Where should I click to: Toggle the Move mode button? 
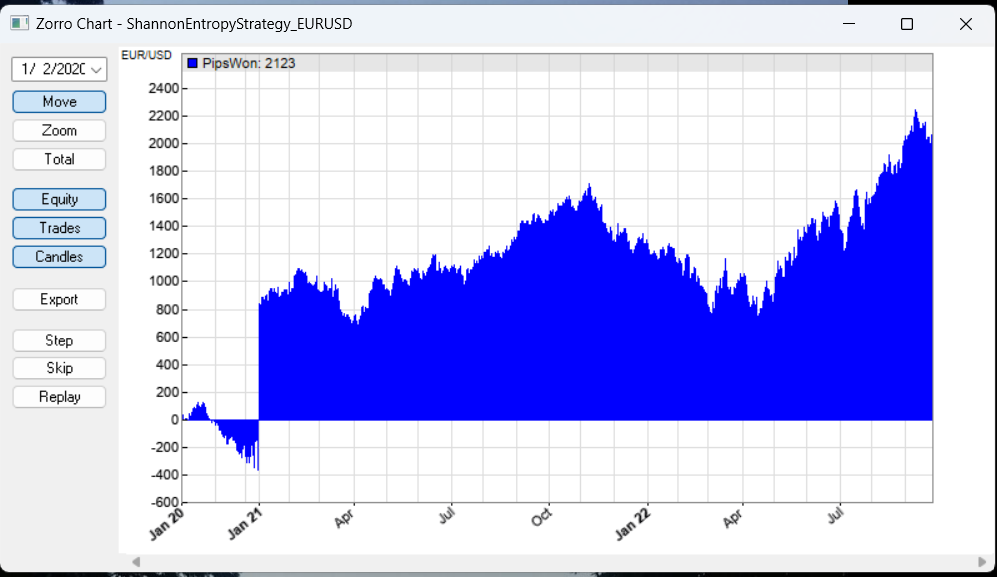pyautogui.click(x=59, y=102)
